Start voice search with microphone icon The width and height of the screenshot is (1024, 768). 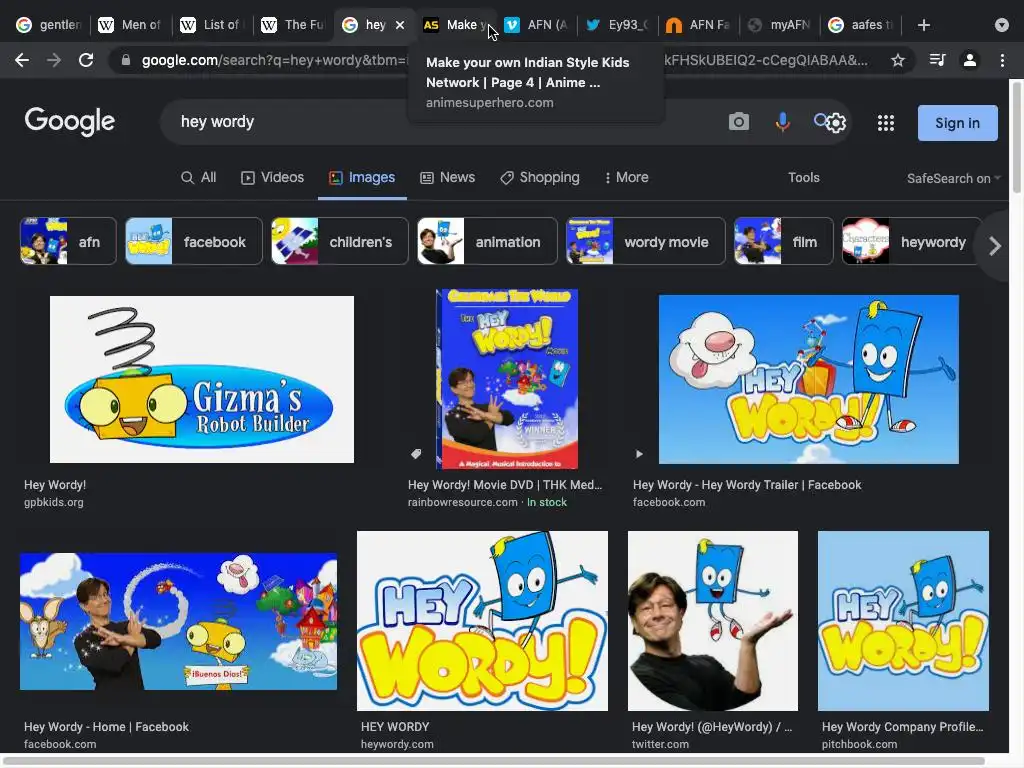[x=782, y=121]
